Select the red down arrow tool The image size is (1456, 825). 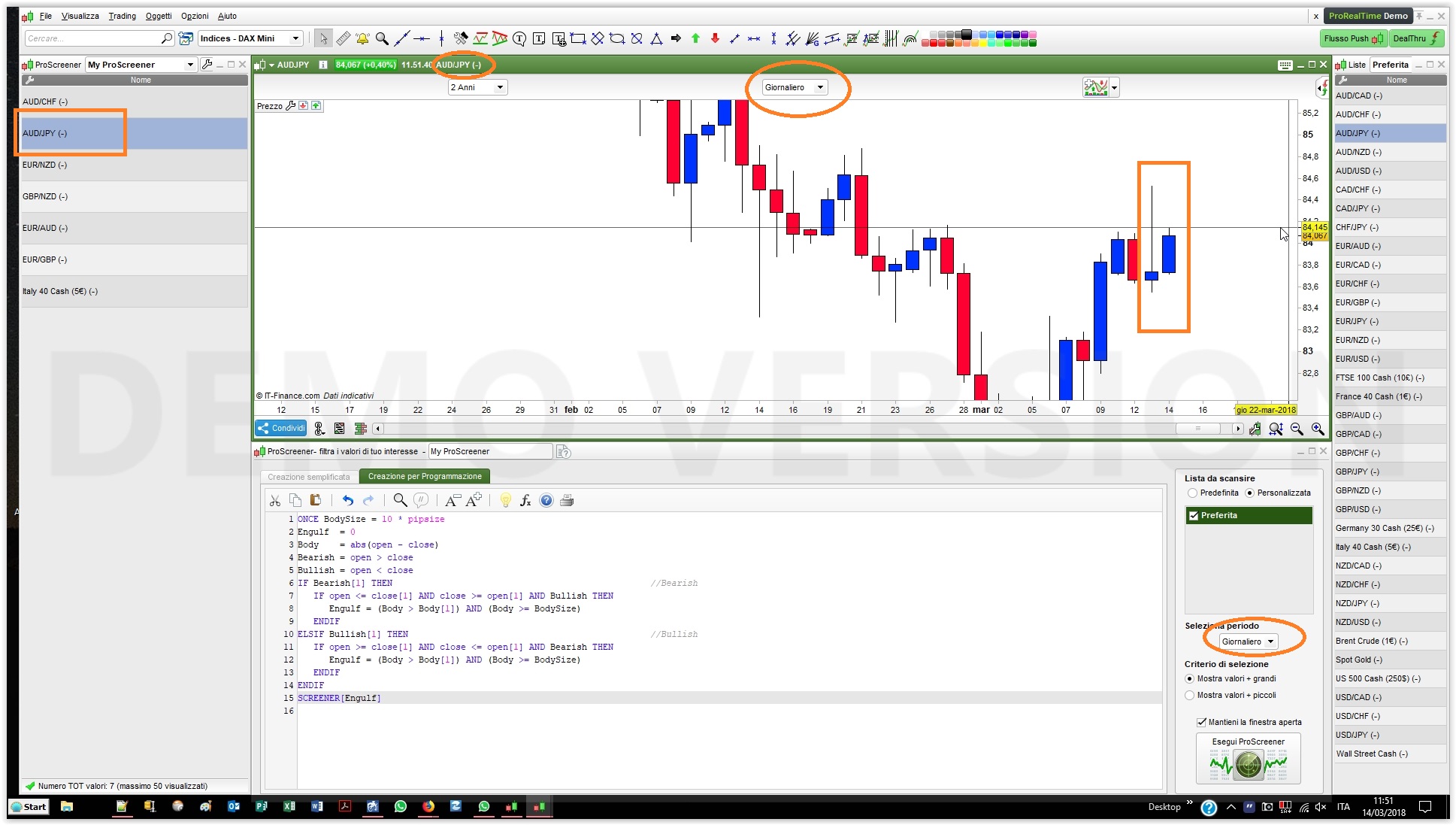point(715,38)
